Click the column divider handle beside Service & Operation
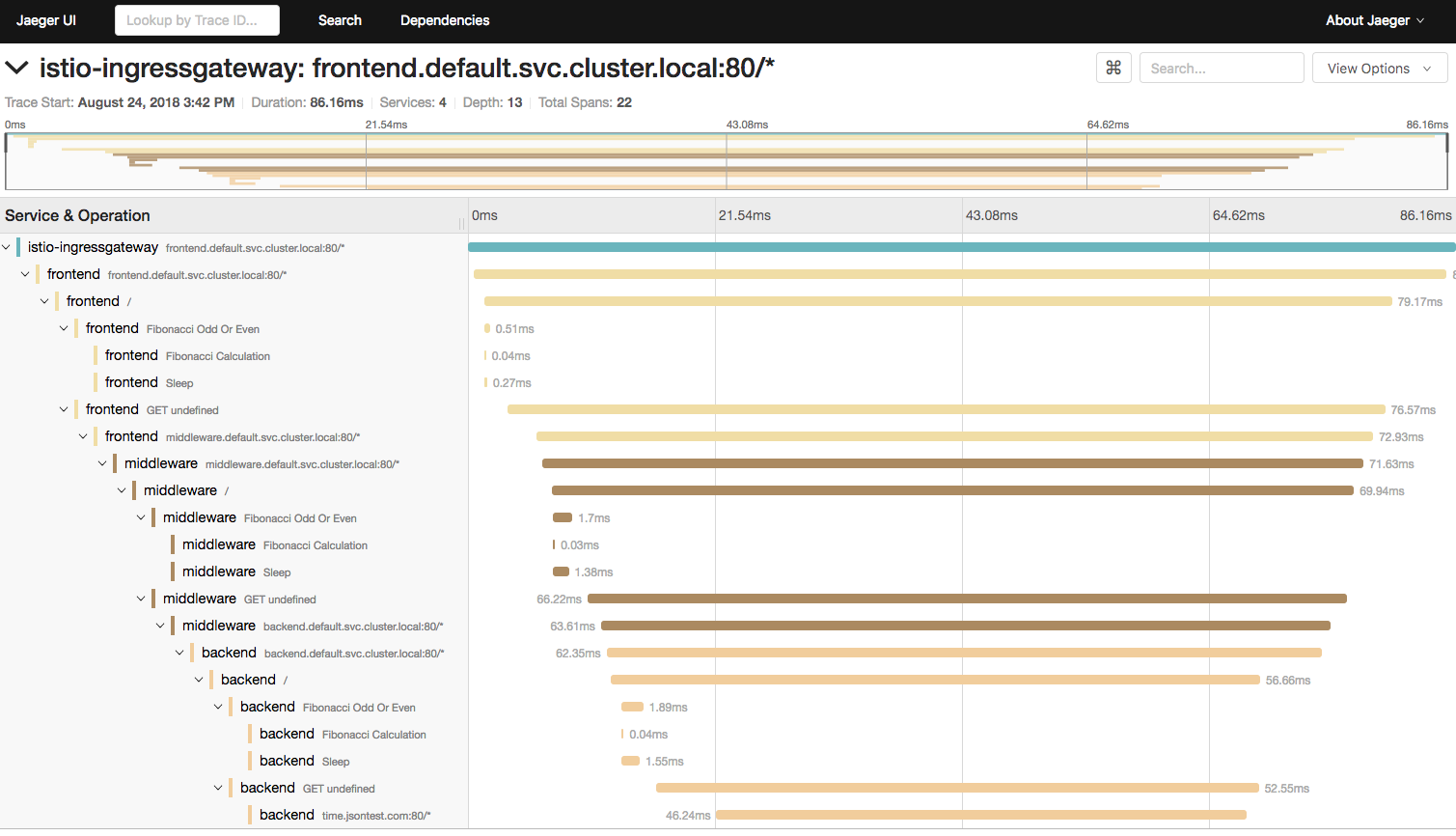1456x836 pixels. pos(461,223)
